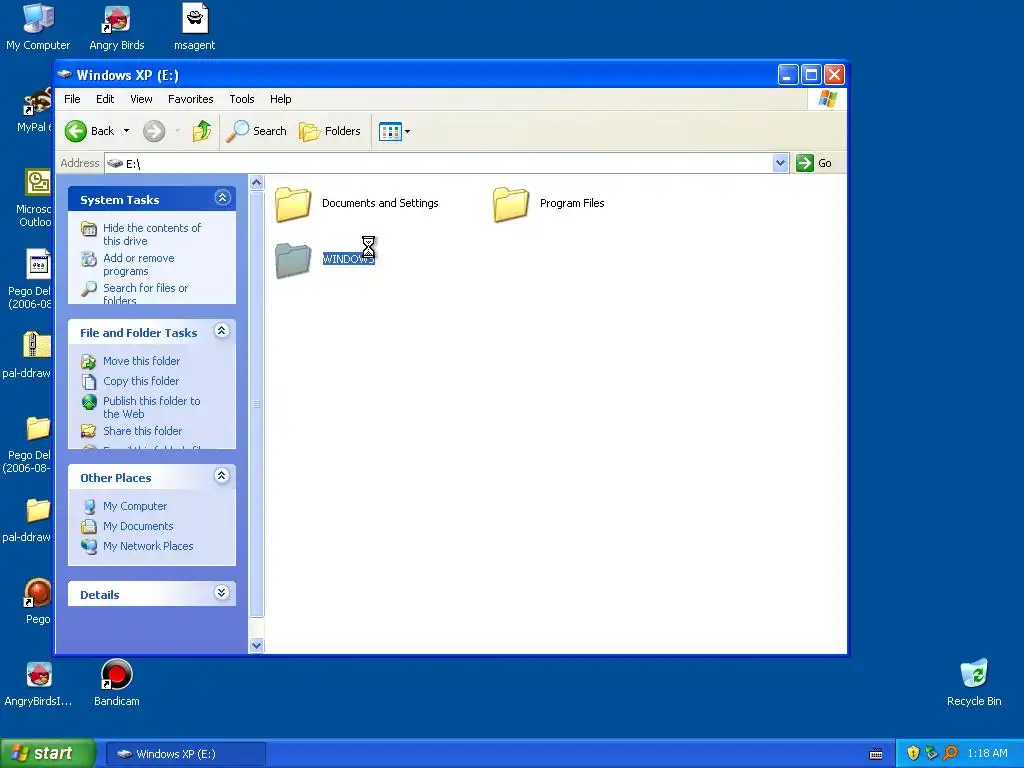1024x768 pixels.
Task: Select msagent desktop icon
Action: [x=195, y=27]
